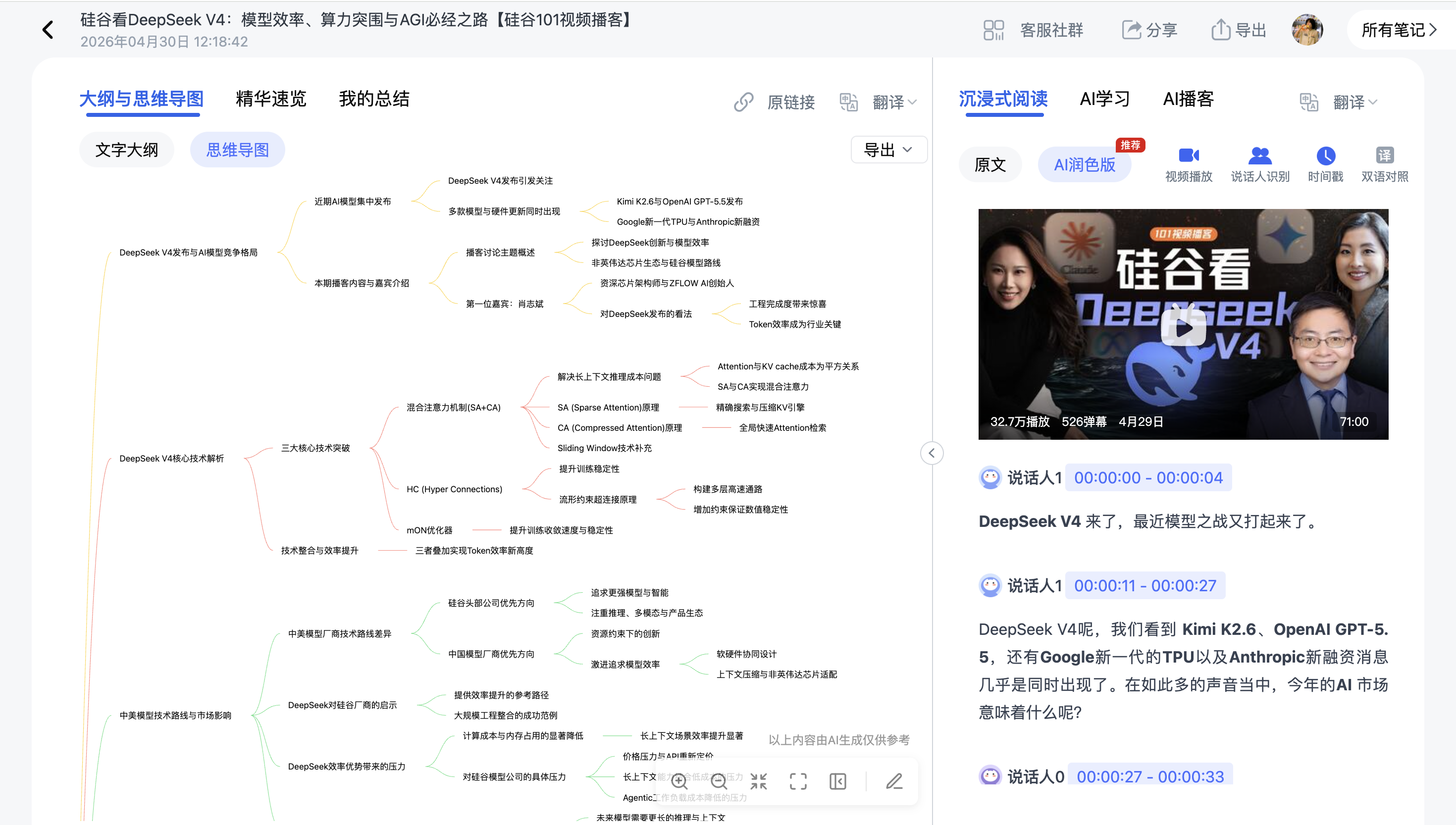Image resolution: width=1456 pixels, height=825 pixels.
Task: Go back using the top-left arrow
Action: pos(48,30)
